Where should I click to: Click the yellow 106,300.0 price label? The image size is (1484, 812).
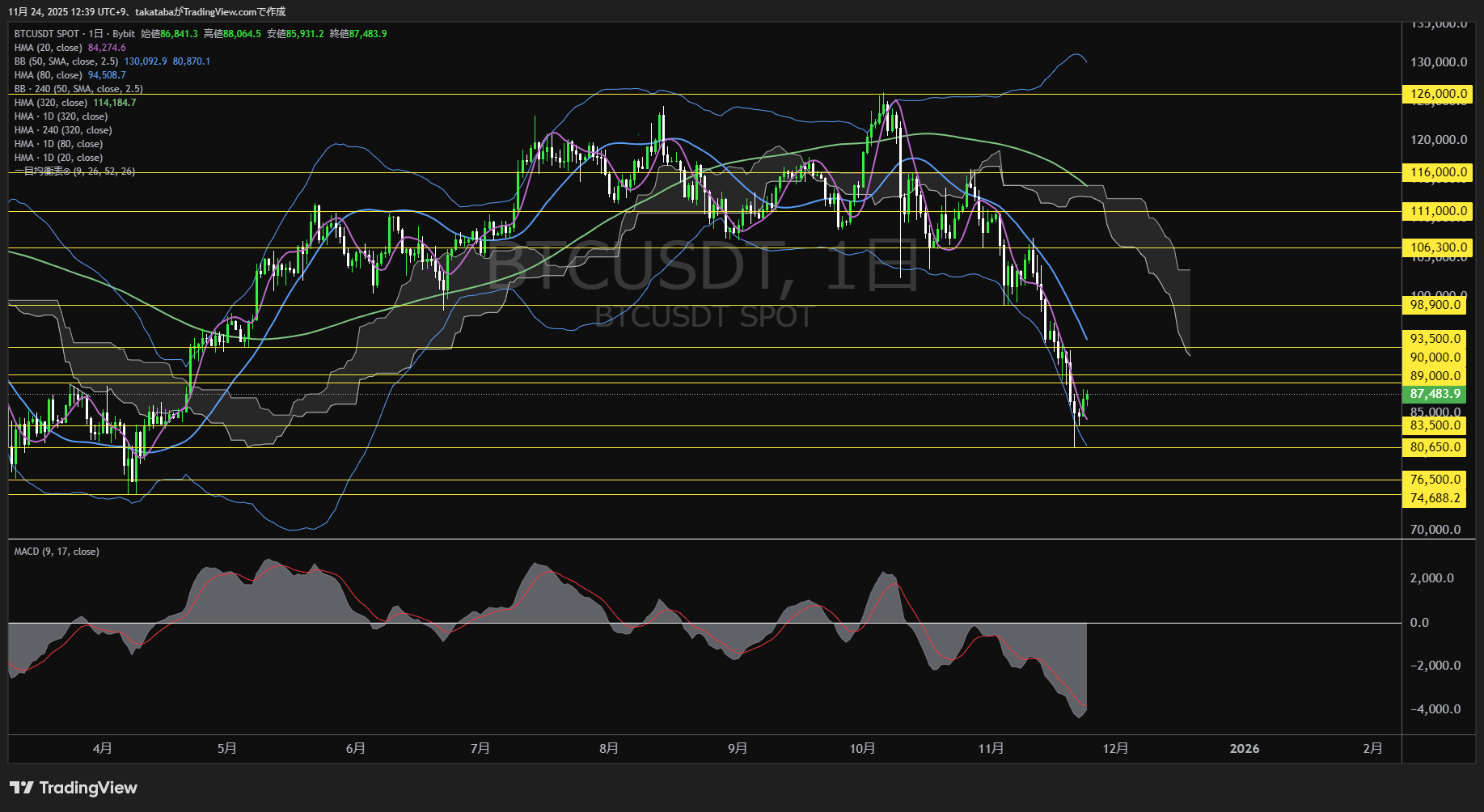point(1435,247)
